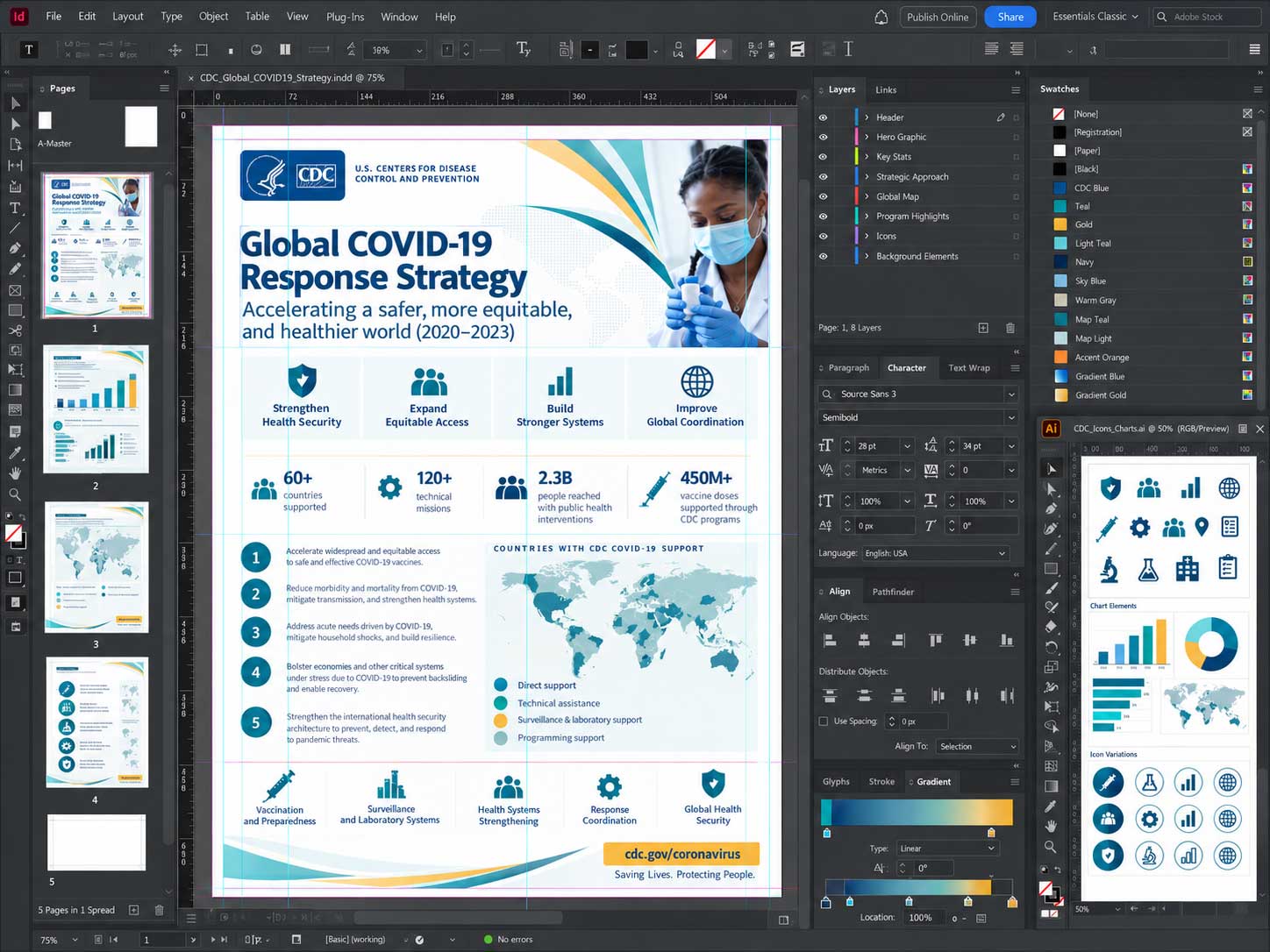
Task: Open the Align To Selection dropdown
Action: (x=976, y=746)
